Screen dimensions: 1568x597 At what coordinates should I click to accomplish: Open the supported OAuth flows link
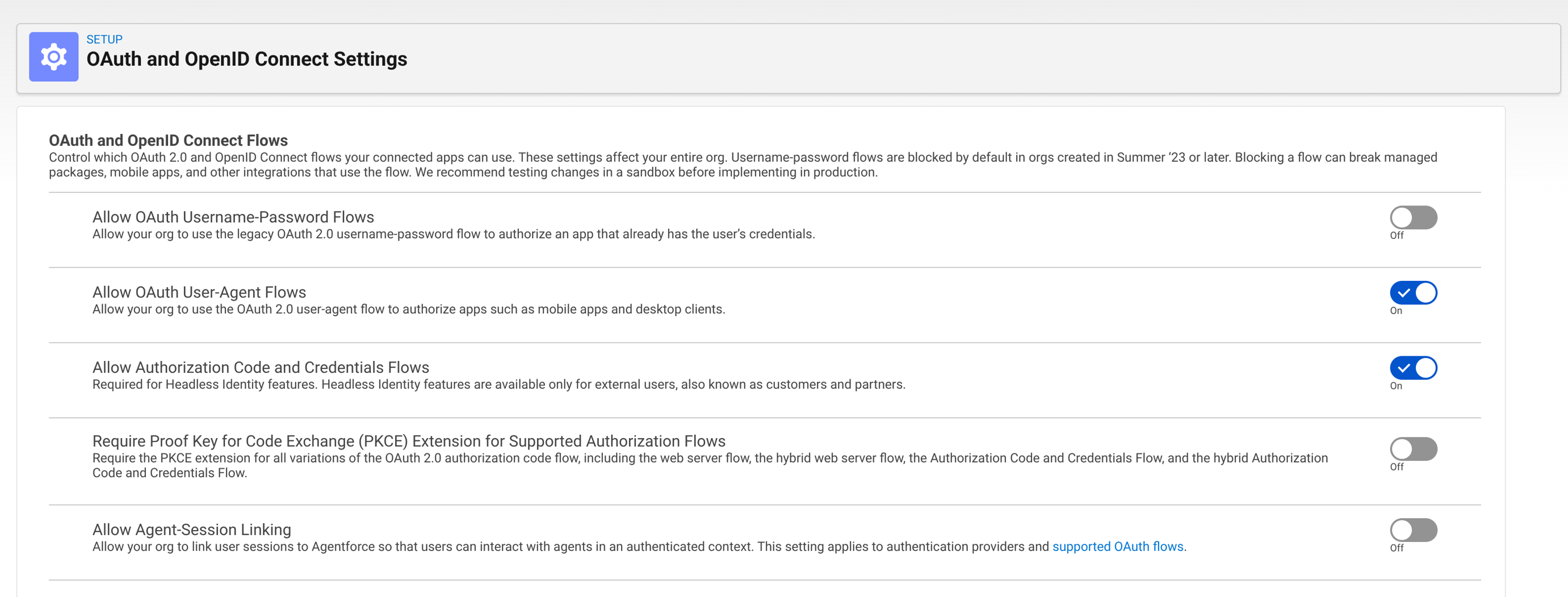(1118, 546)
